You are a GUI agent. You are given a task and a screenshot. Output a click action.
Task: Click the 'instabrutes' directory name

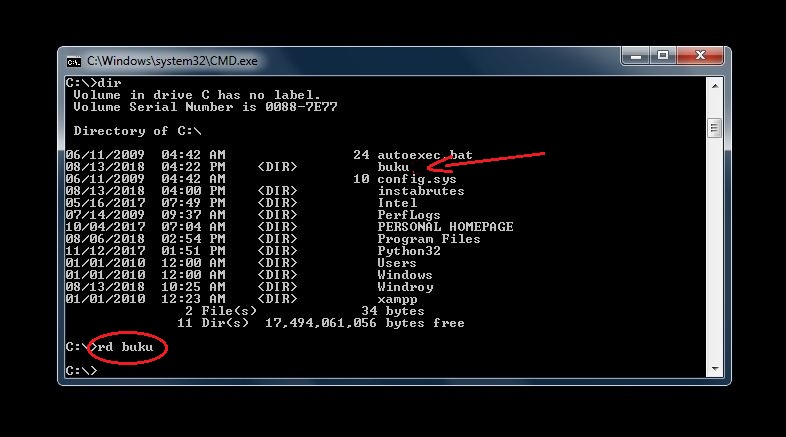(421, 191)
